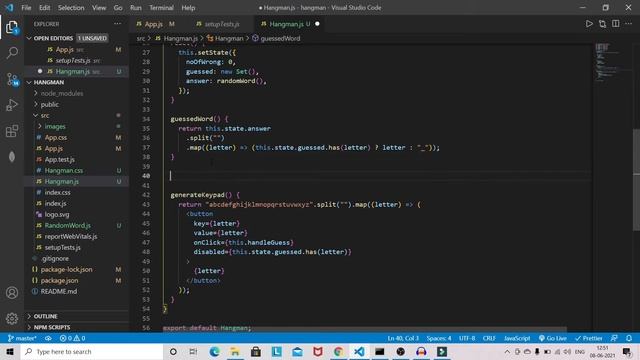
Task: Open the Extensions view
Action: pos(12,131)
